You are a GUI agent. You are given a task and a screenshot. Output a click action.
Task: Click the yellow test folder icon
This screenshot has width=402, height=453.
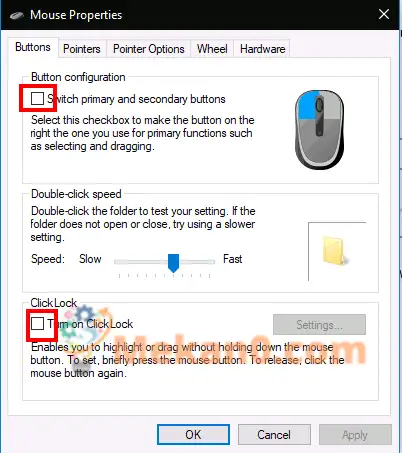click(x=335, y=251)
